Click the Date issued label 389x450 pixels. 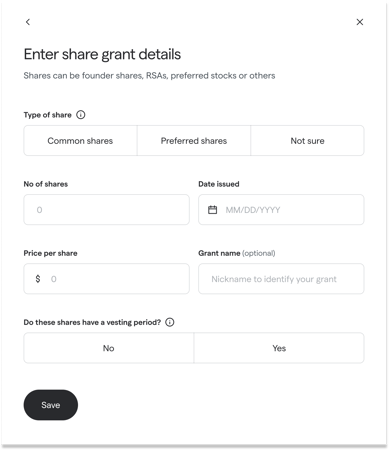pos(219,184)
